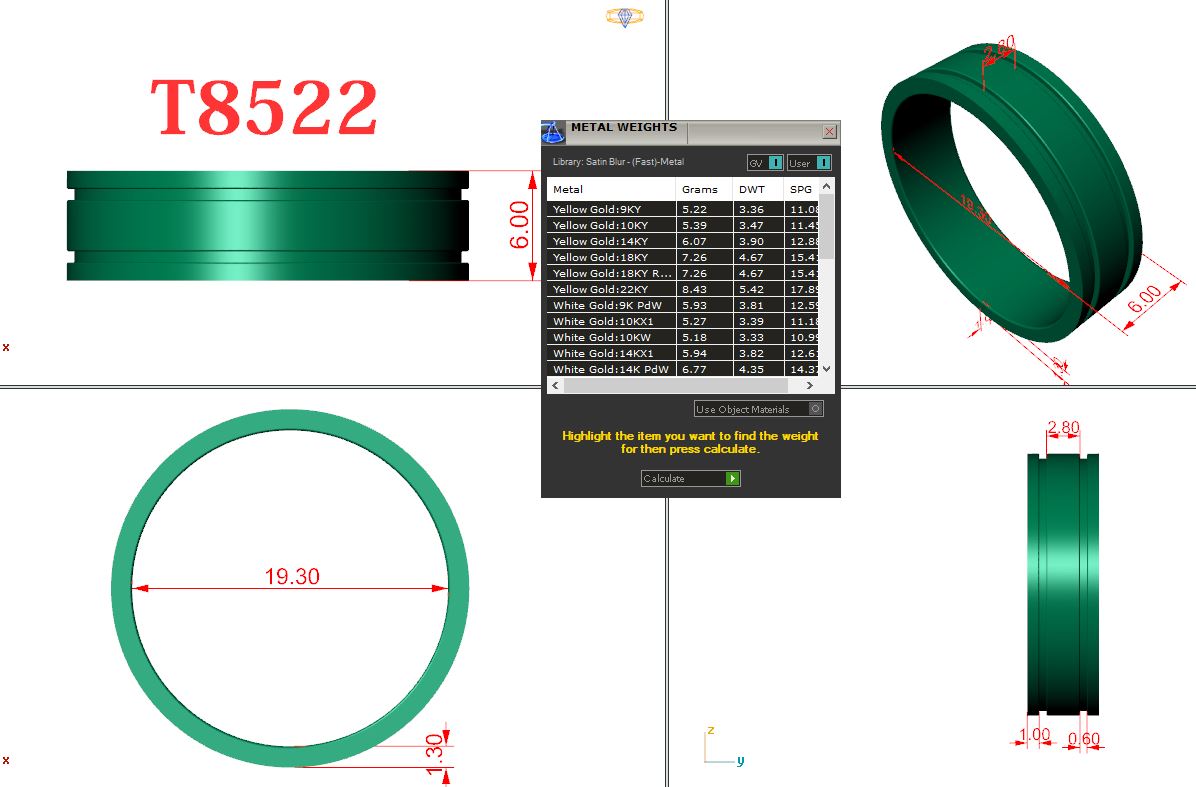Click the T8522 model label
Viewport: 1196px width, 787px height.
click(x=264, y=108)
